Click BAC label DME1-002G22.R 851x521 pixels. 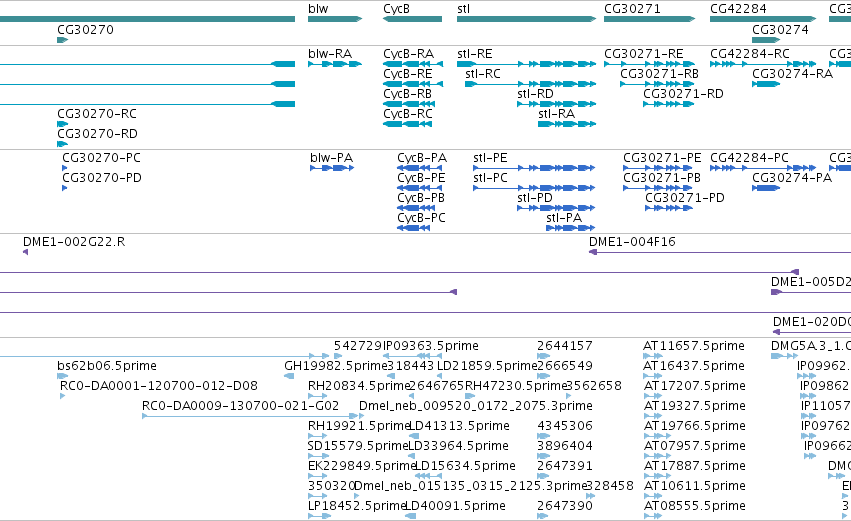(x=74, y=242)
